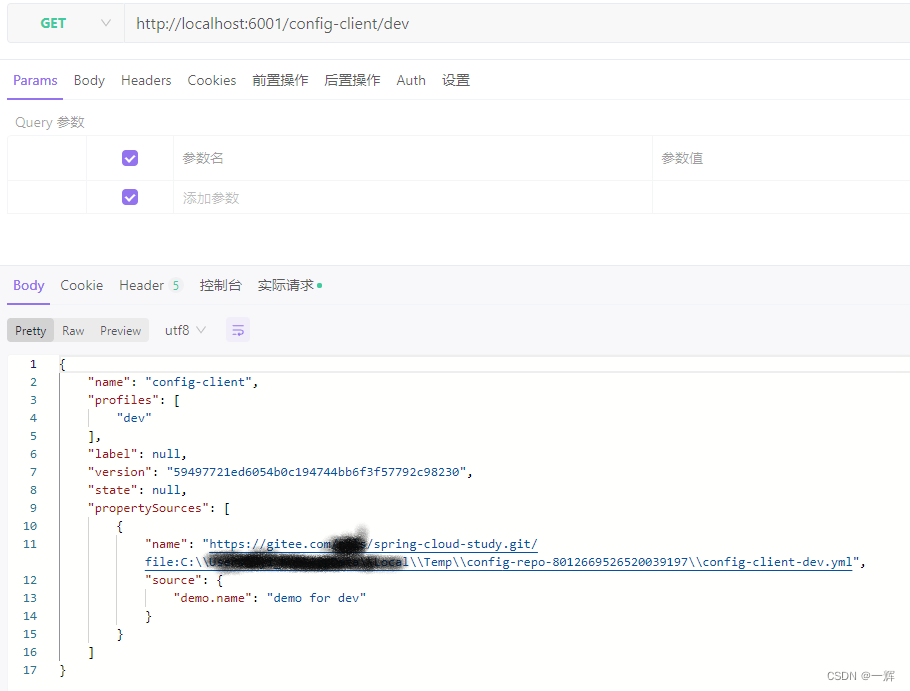Open the Auth tab
The width and height of the screenshot is (910, 691).
(x=411, y=80)
